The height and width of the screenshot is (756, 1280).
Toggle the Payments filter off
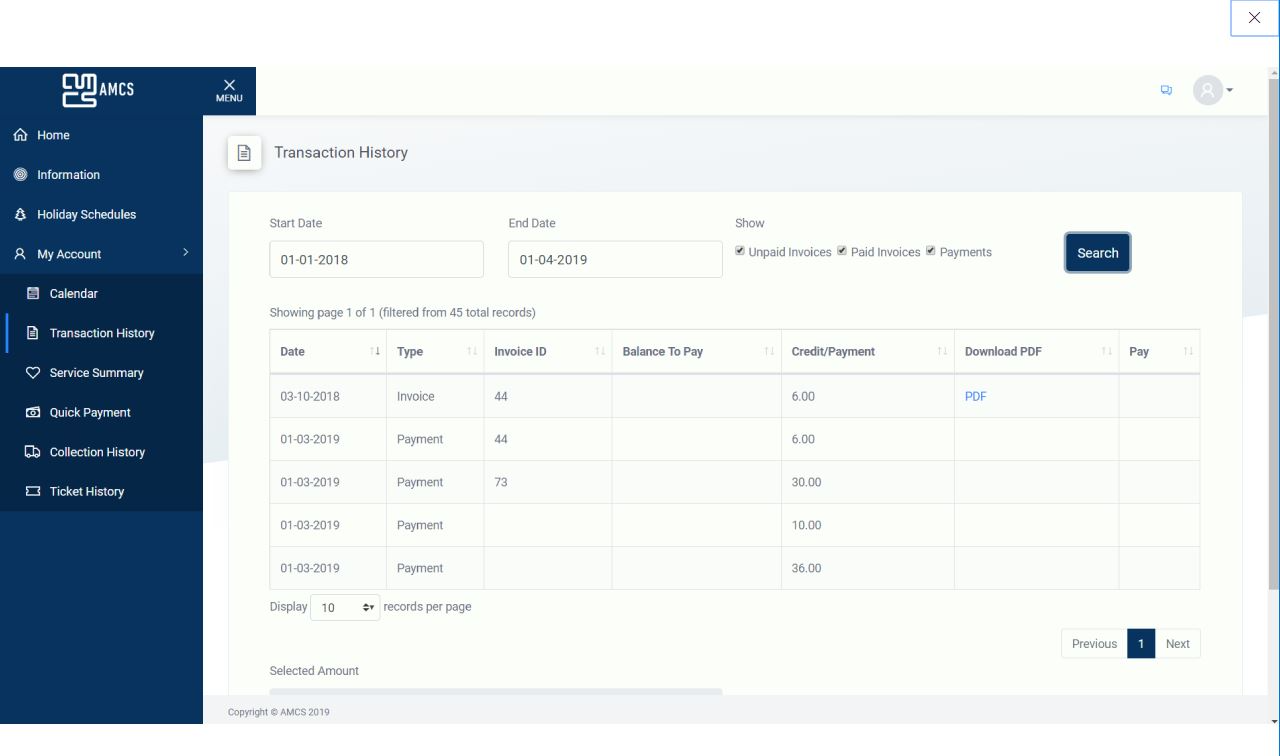pyautogui.click(x=931, y=251)
